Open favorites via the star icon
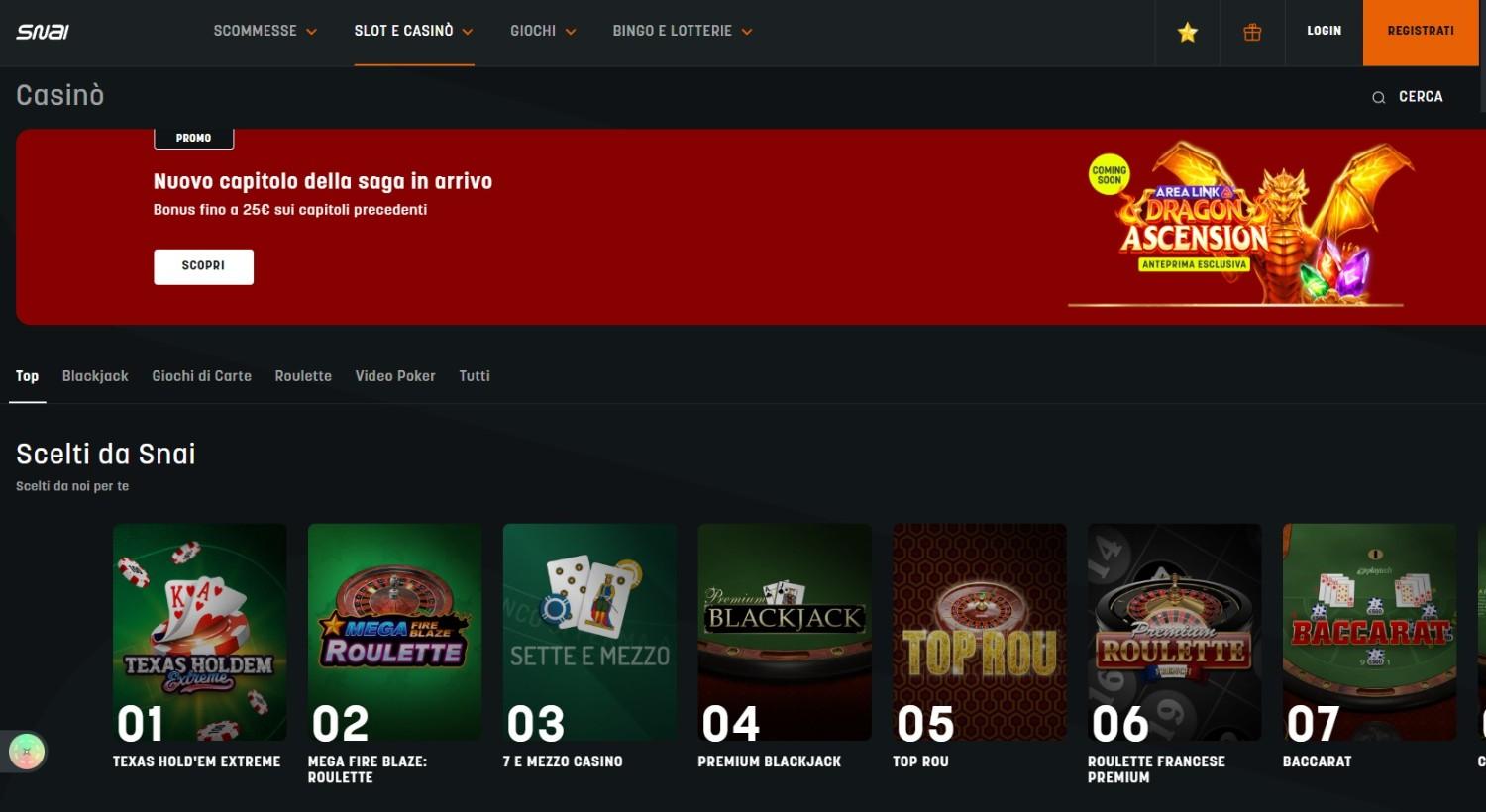The width and height of the screenshot is (1486, 812). click(x=1187, y=33)
